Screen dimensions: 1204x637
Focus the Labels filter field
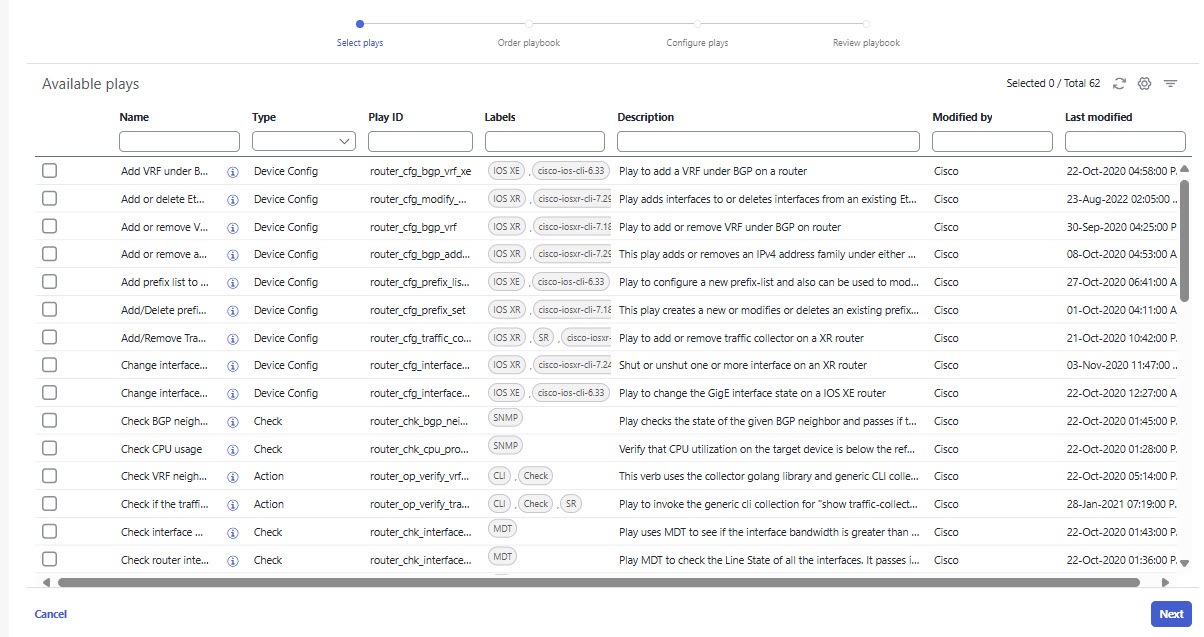pyautogui.click(x=545, y=141)
